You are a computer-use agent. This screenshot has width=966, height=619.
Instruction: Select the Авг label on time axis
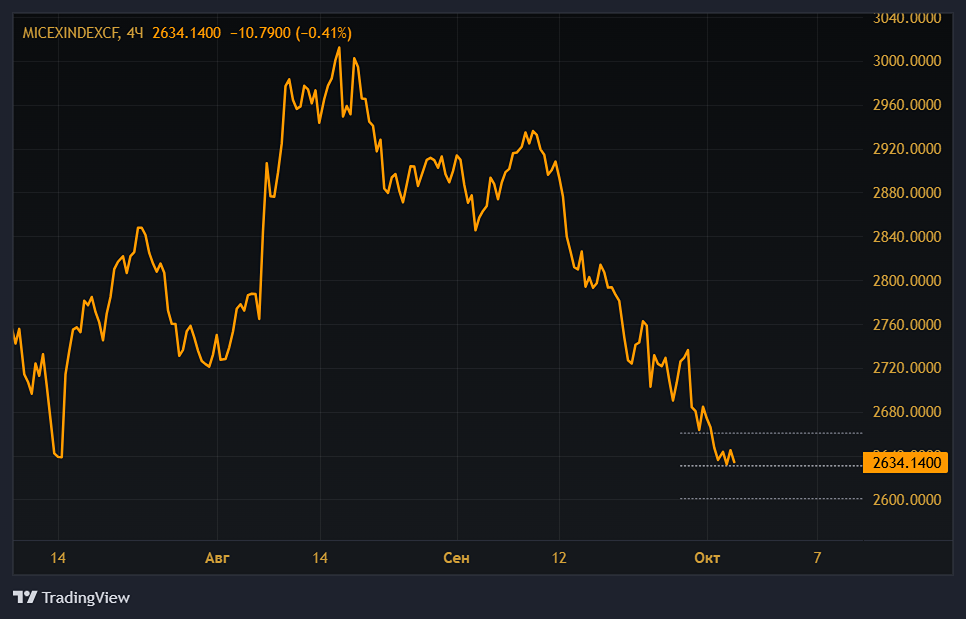[x=217, y=558]
